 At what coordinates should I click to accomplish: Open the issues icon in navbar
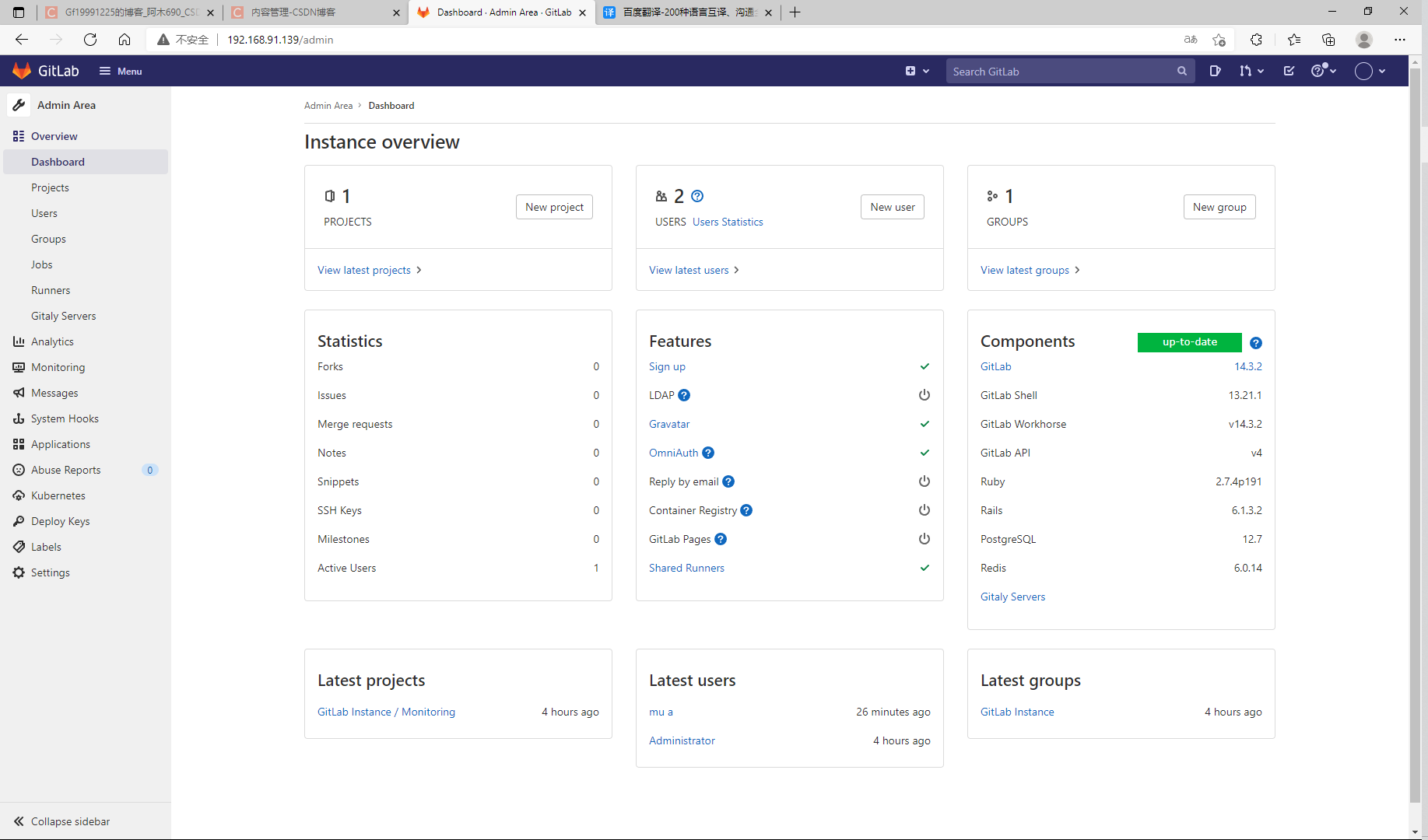pyautogui.click(x=1215, y=71)
